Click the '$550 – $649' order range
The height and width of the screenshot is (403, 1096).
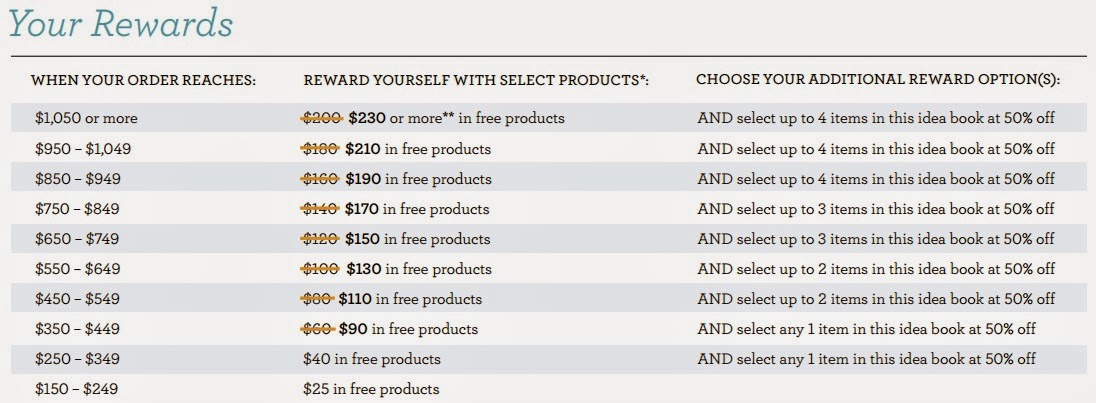[x=78, y=269]
